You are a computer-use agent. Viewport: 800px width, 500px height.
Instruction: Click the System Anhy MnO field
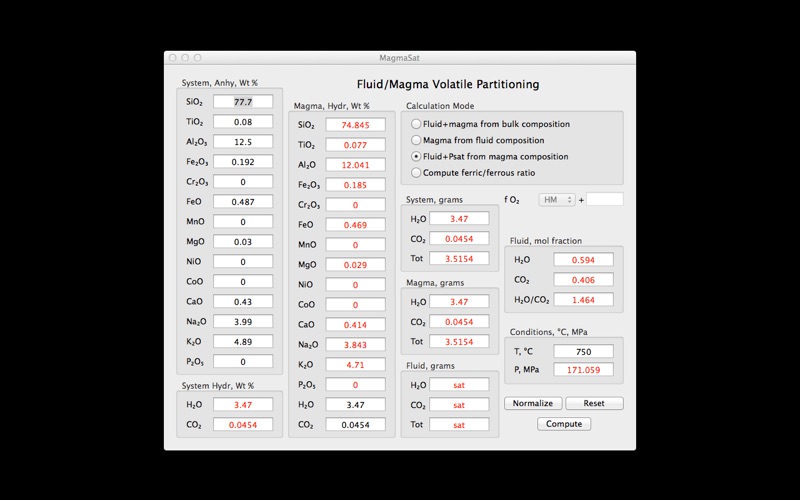[243, 221]
